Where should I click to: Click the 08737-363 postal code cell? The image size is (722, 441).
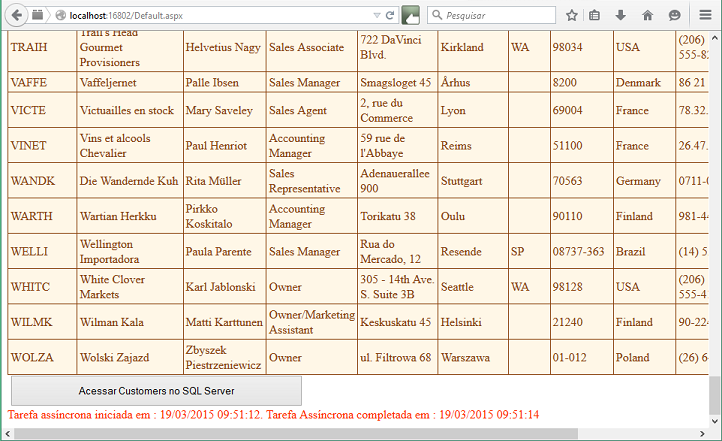pos(582,251)
